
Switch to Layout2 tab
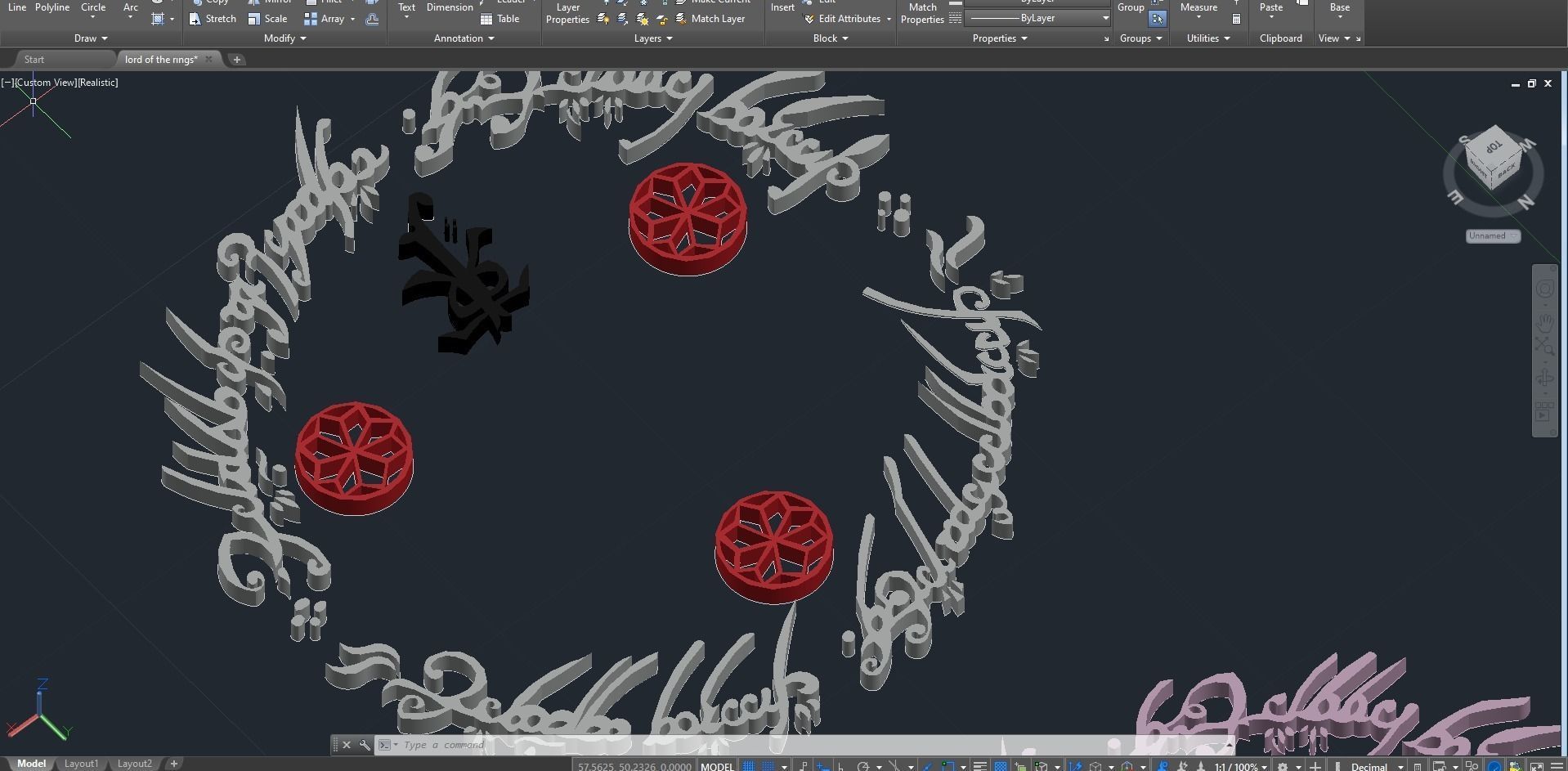point(134,764)
